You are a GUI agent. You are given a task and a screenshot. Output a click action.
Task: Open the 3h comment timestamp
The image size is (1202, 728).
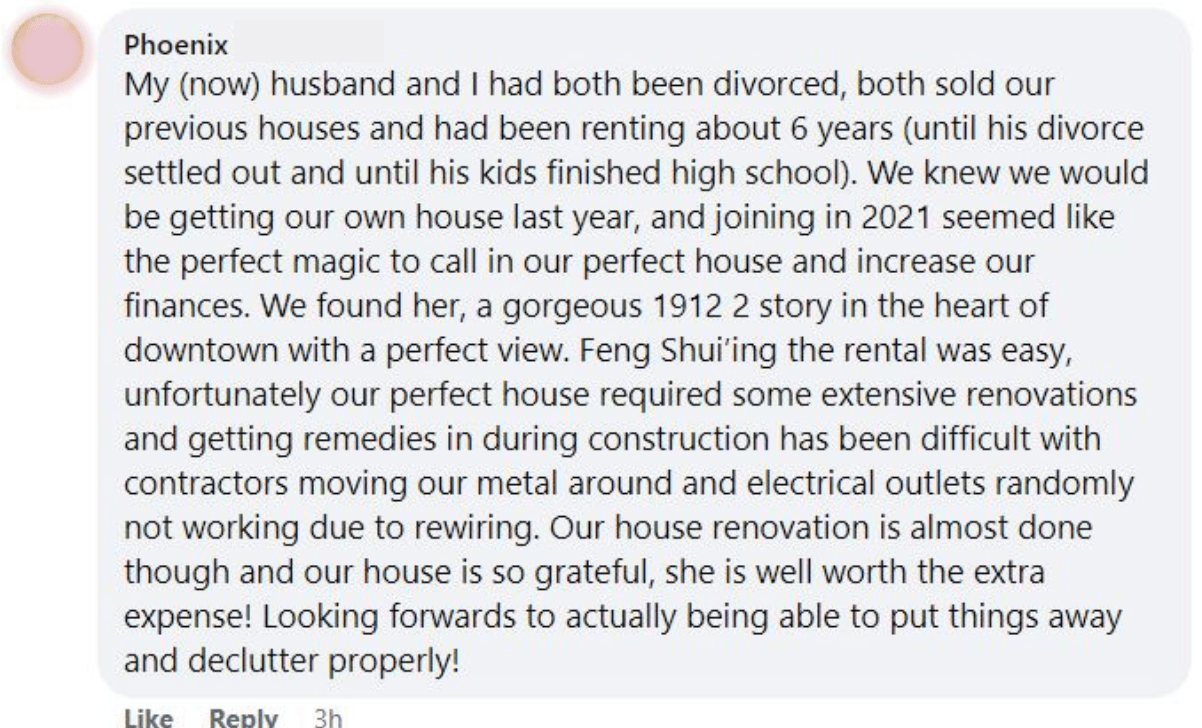point(327,717)
